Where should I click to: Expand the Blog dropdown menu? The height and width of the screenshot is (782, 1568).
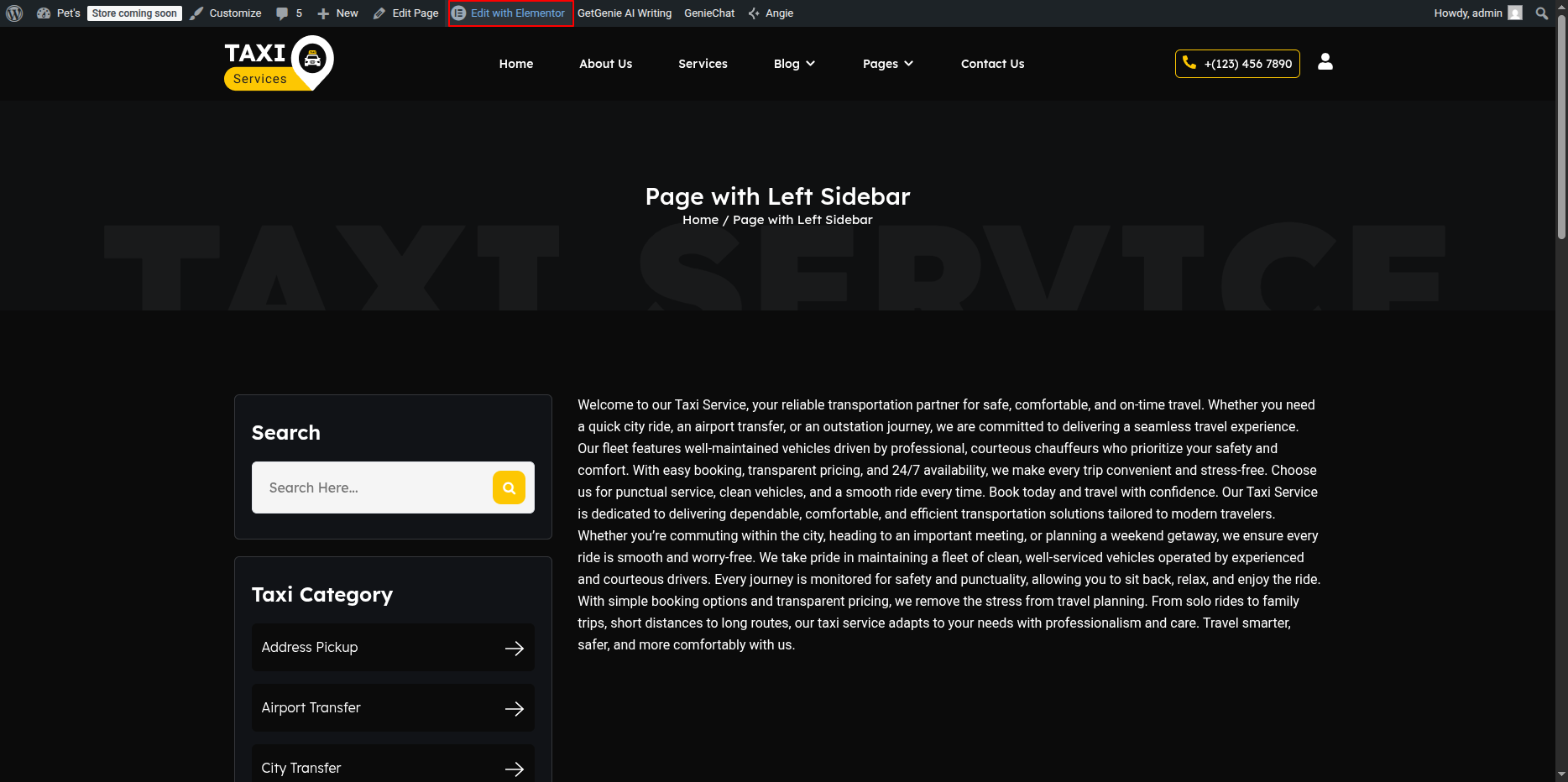[x=794, y=64]
